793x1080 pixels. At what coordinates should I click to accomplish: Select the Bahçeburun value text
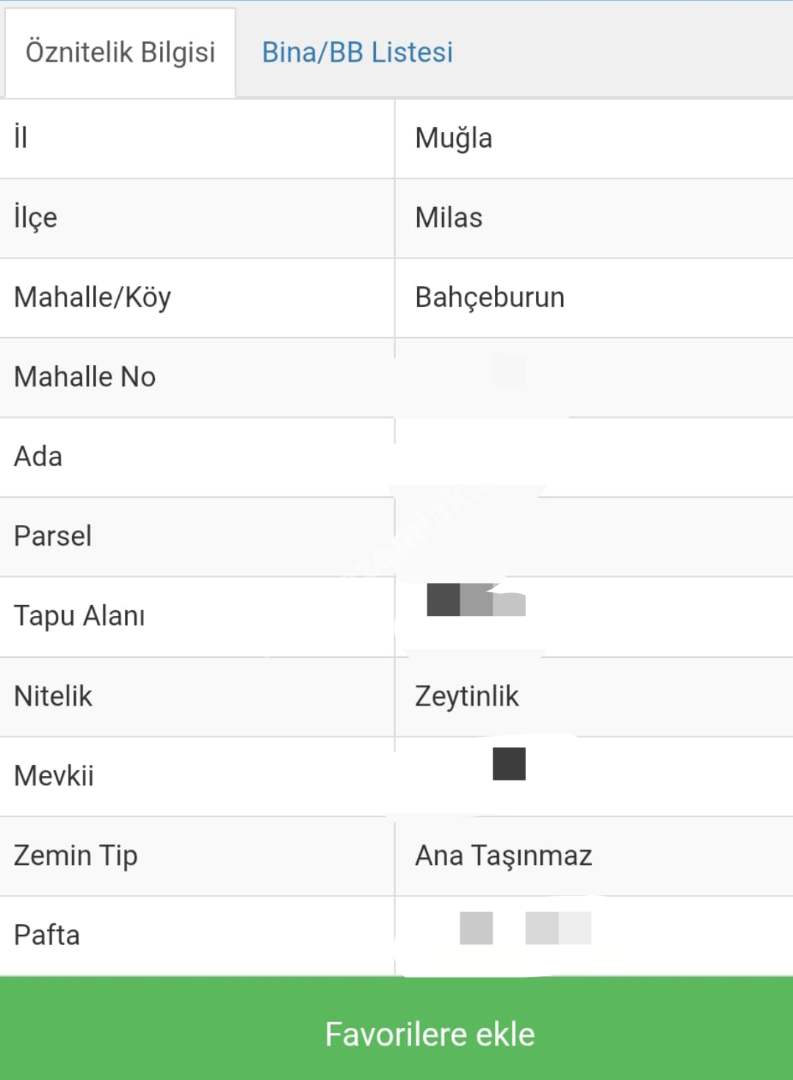(x=489, y=298)
